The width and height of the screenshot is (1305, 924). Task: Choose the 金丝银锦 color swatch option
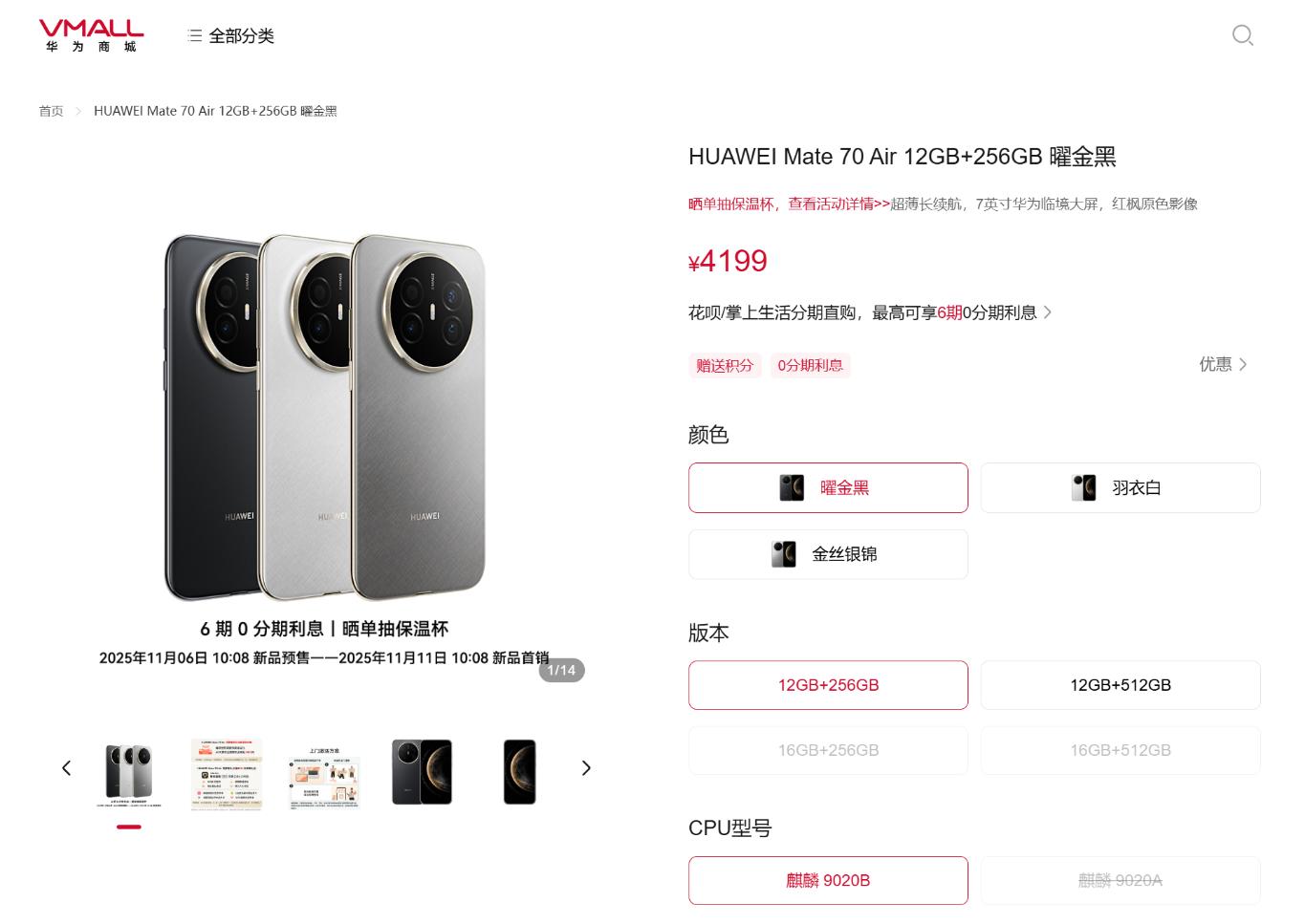[x=828, y=554]
